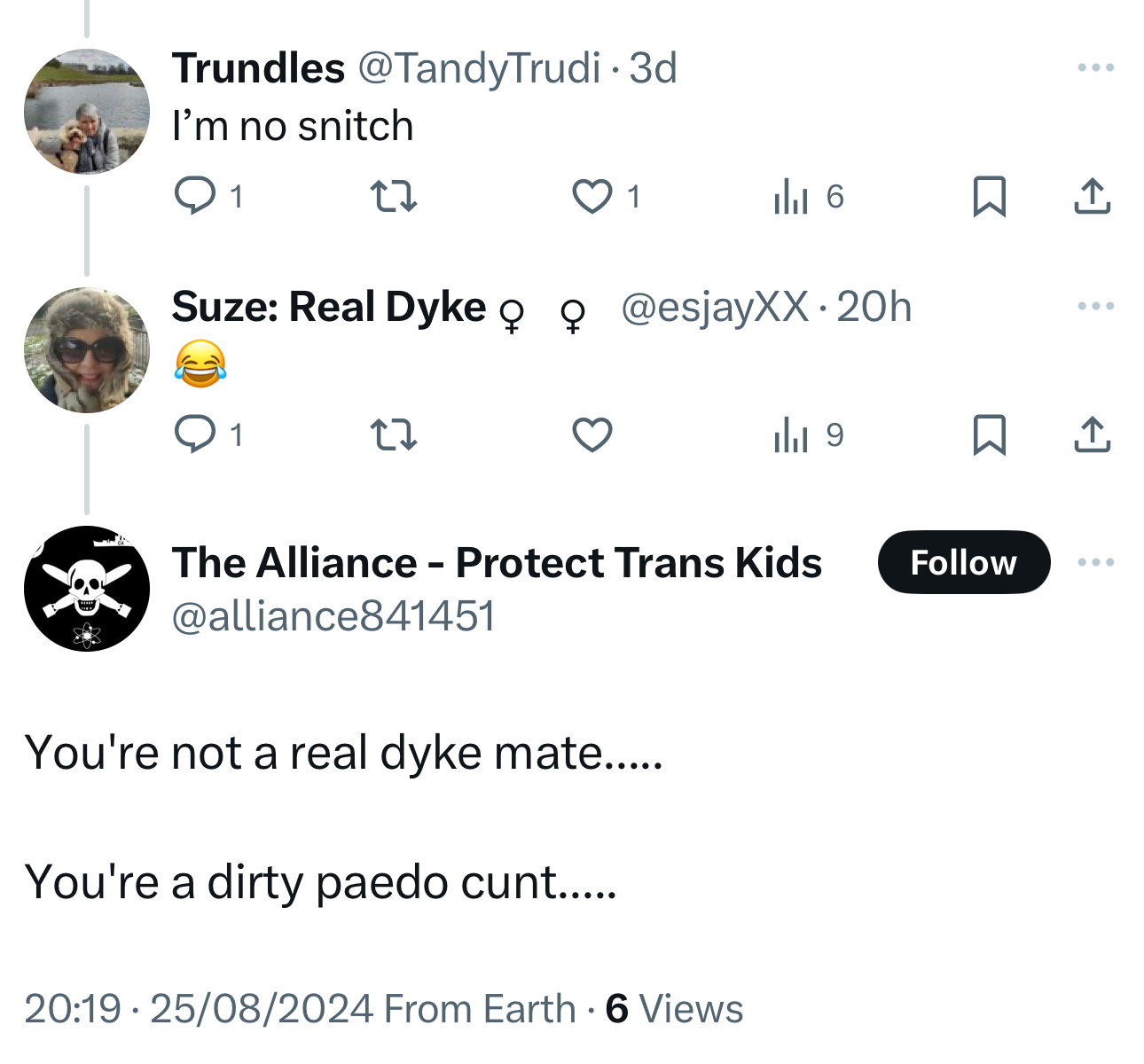This screenshot has width=1144, height=1064.
Task: View analytics for the @esjayXX tweet
Action: tap(792, 434)
